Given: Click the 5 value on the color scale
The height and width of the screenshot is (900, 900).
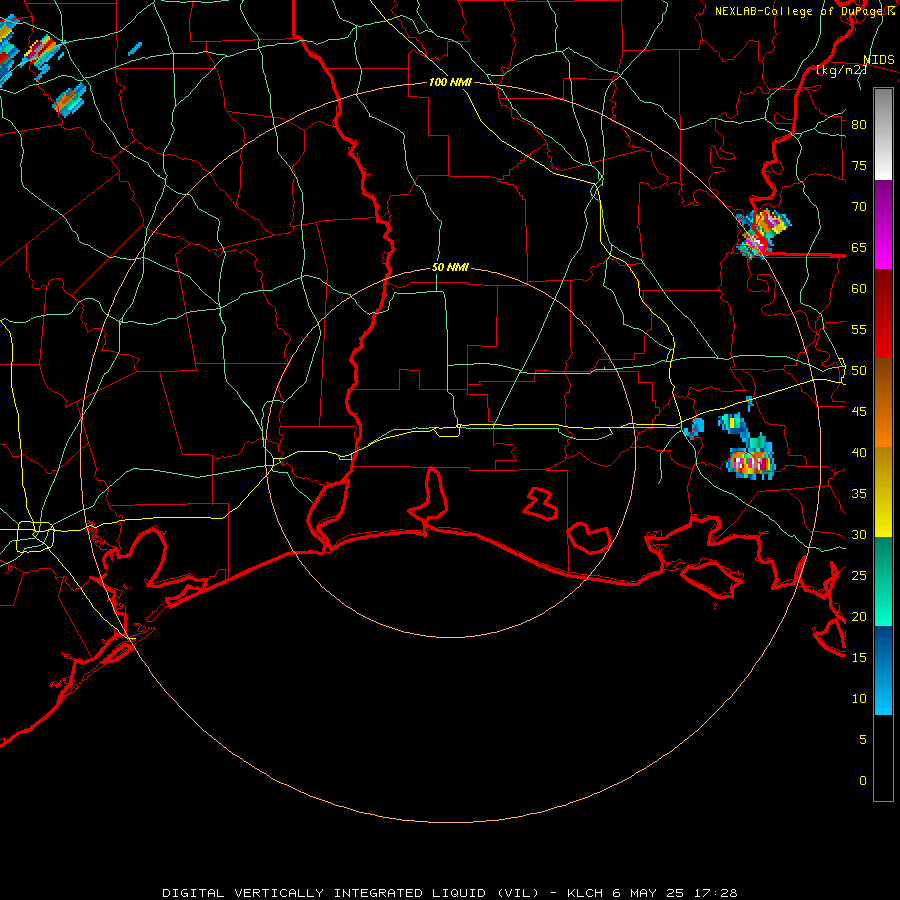Looking at the screenshot, I should click(x=863, y=740).
